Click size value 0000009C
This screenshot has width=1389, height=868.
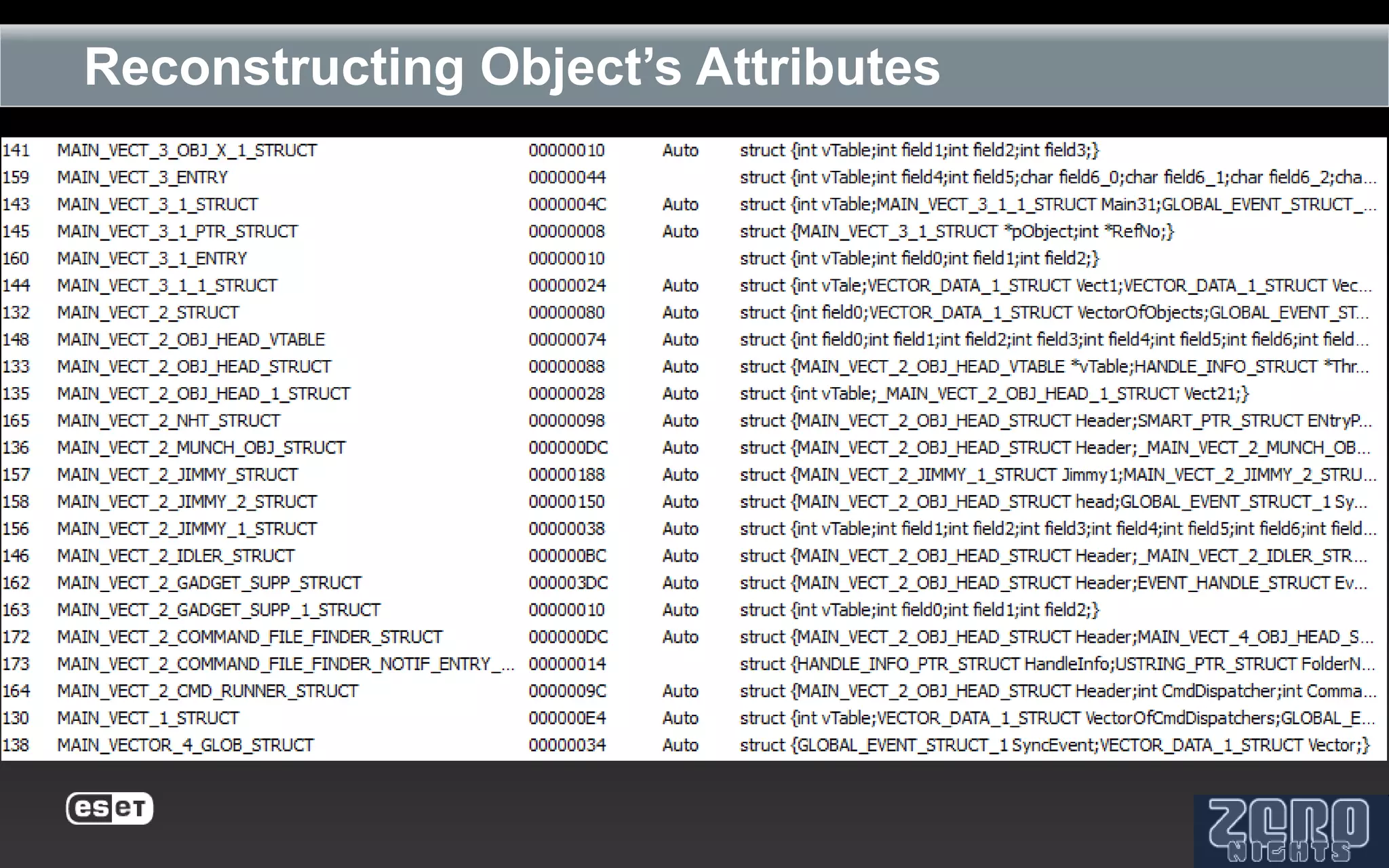568,691
